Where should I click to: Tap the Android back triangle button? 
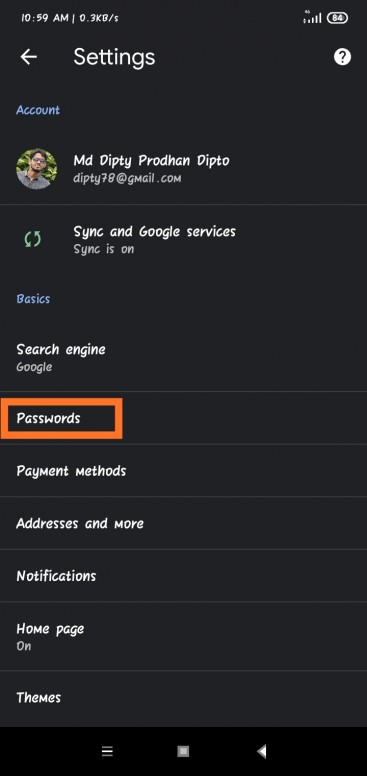pos(262,751)
